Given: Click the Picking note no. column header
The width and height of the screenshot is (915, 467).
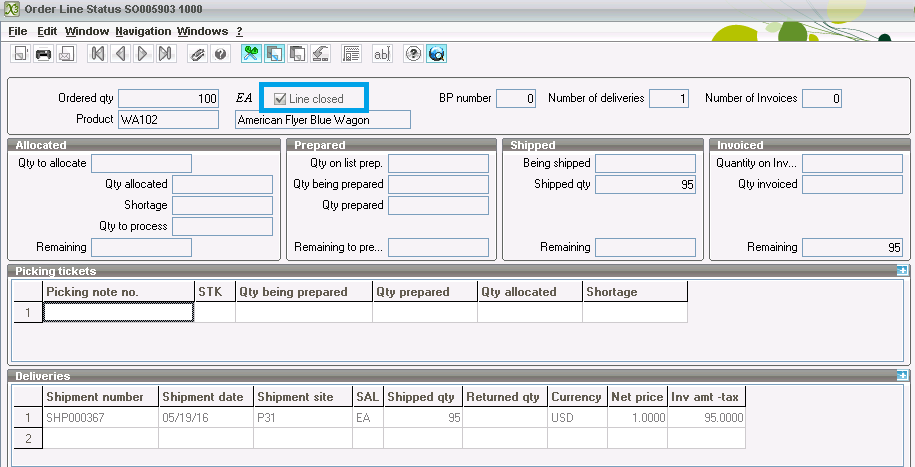Looking at the screenshot, I should point(118,291).
